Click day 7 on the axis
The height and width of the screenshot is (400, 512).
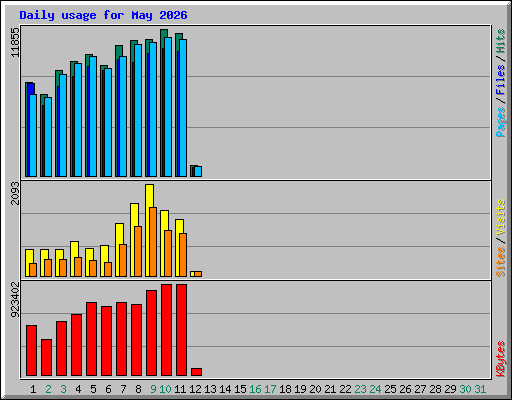tap(123, 389)
